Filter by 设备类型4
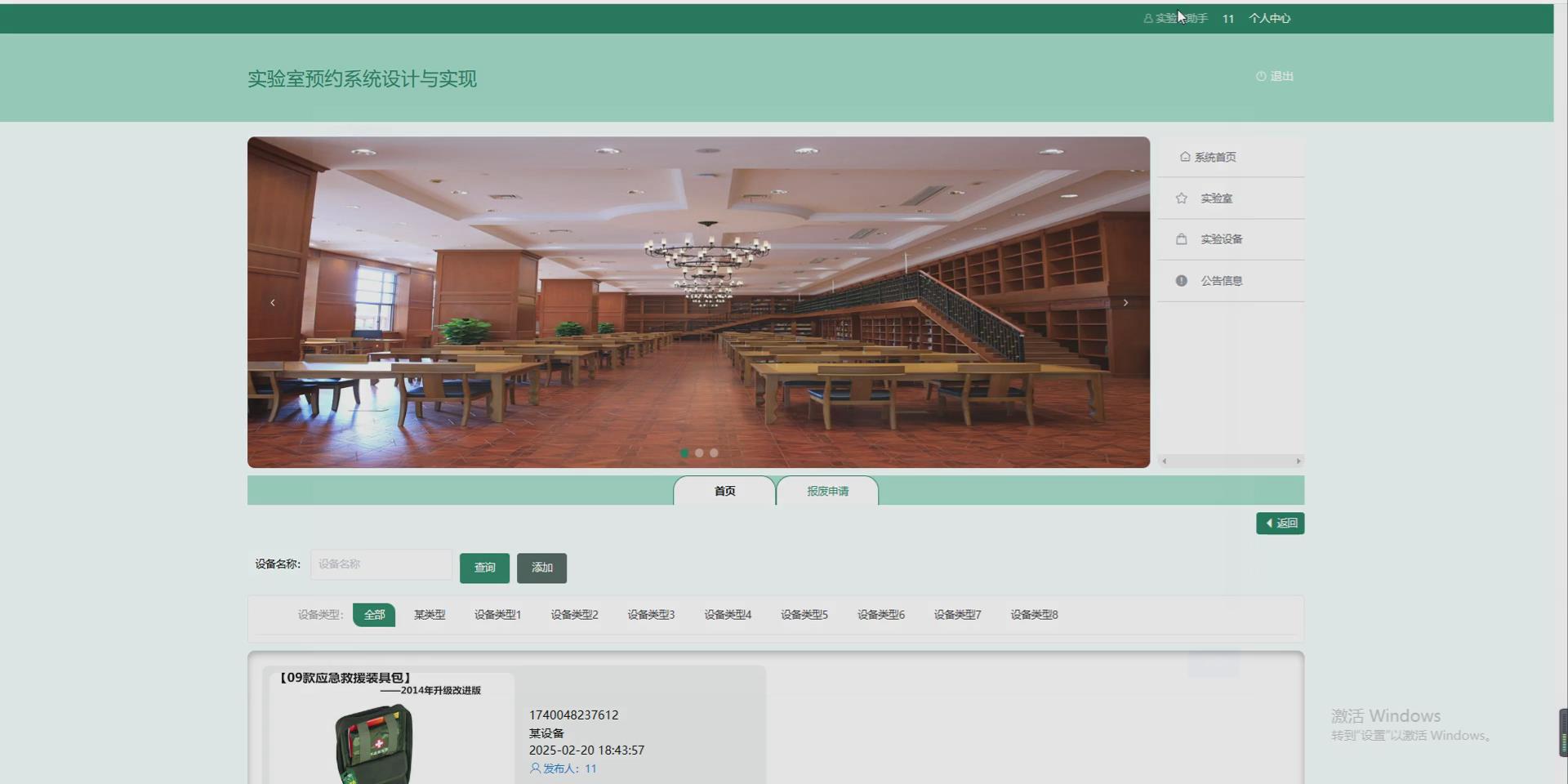Screen dimensions: 1568x784 (x=728, y=615)
